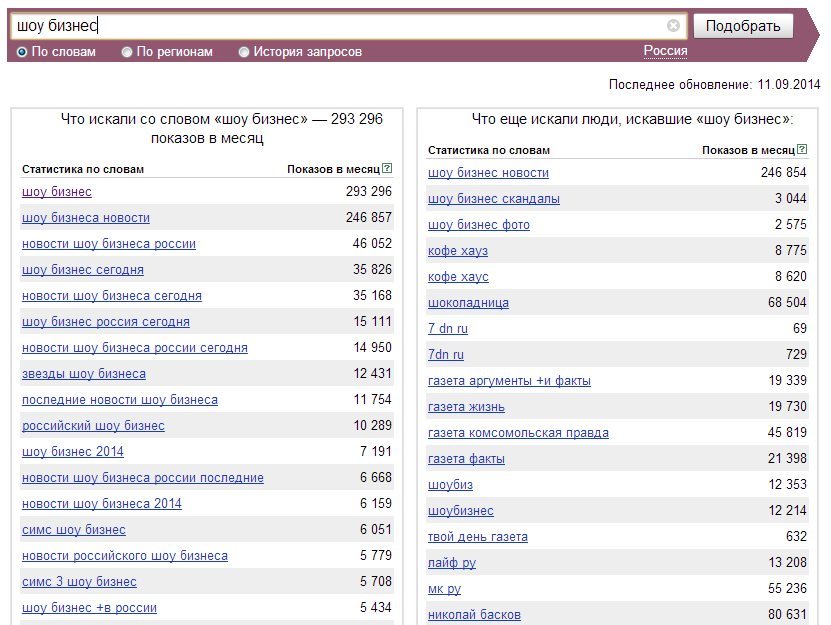Click the Последнее обновление: 11.09.2014 text
831x625 pixels.
[714, 84]
